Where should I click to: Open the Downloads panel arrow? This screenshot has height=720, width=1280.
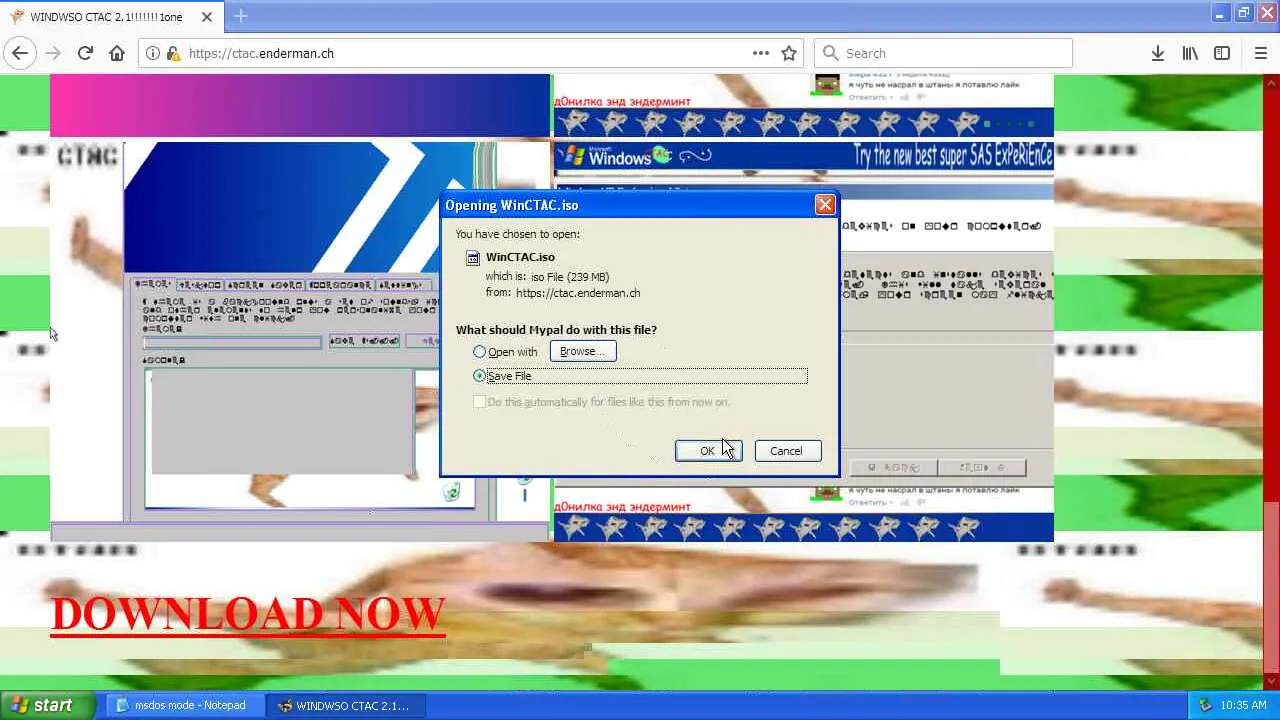(x=1157, y=53)
